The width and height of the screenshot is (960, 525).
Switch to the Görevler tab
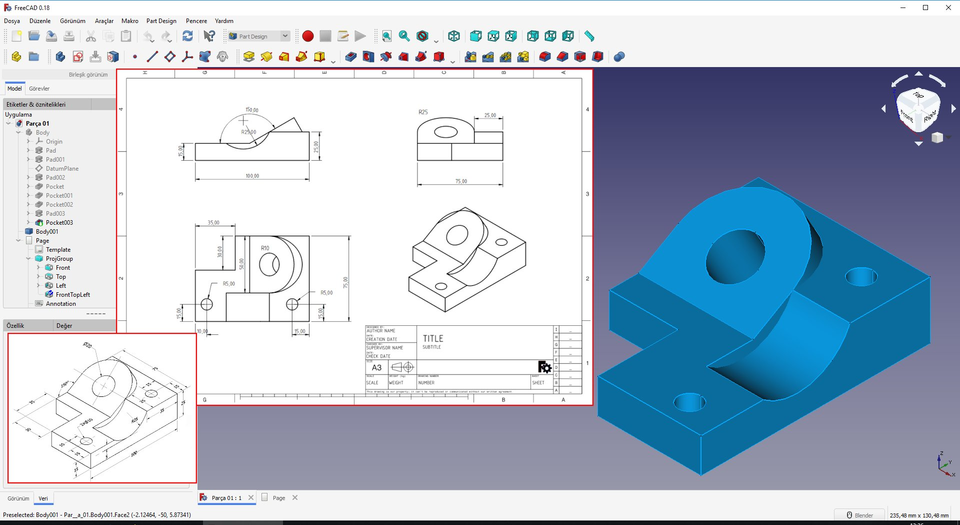click(x=39, y=88)
